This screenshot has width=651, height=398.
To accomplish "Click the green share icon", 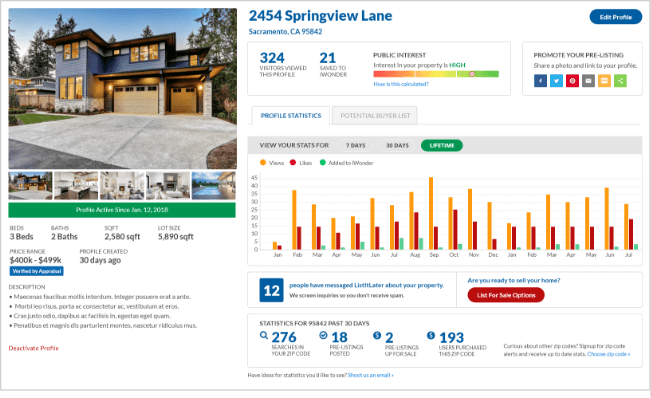I will click(620, 81).
